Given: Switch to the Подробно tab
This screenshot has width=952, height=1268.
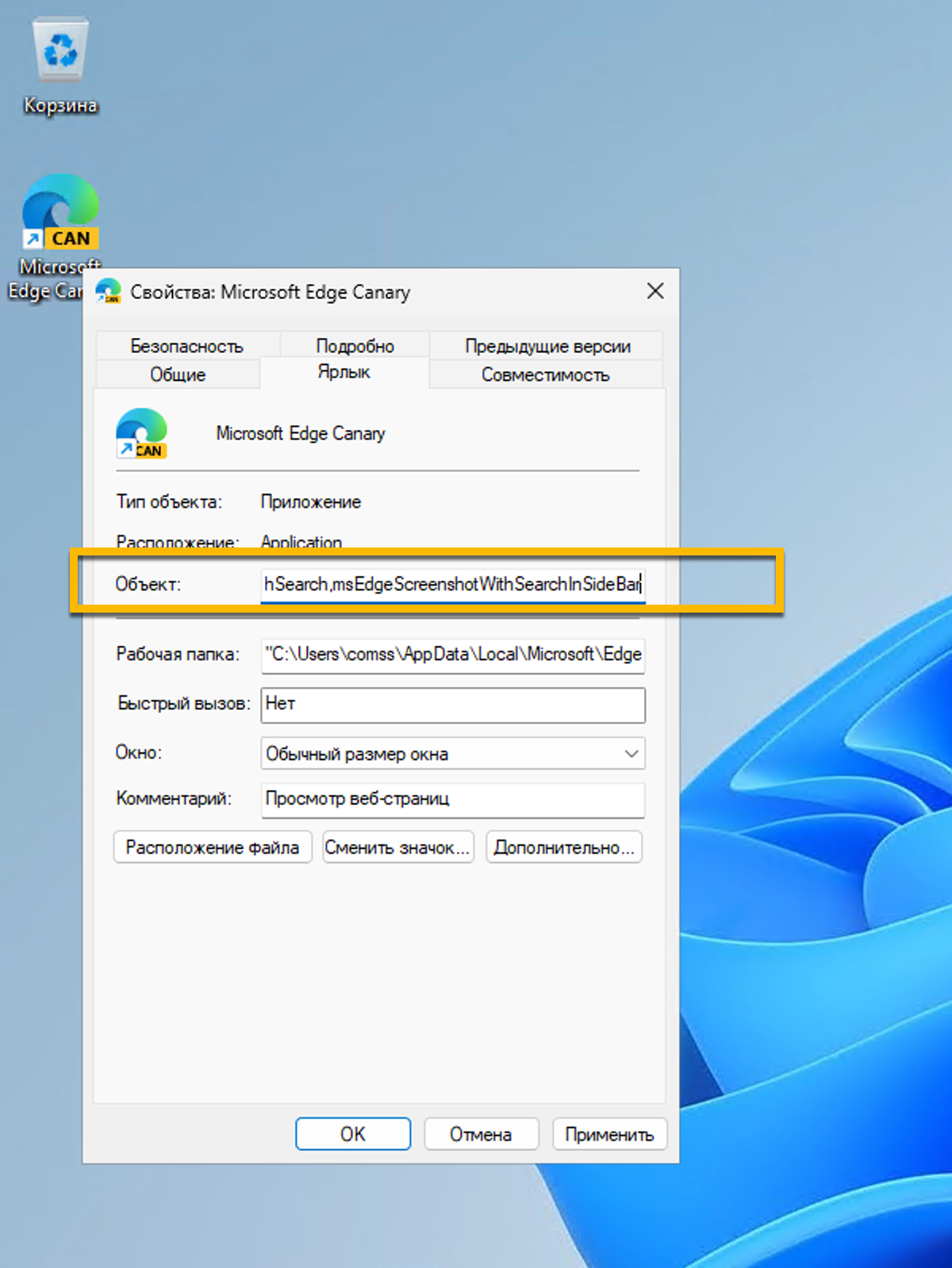Looking at the screenshot, I should pos(355,346).
